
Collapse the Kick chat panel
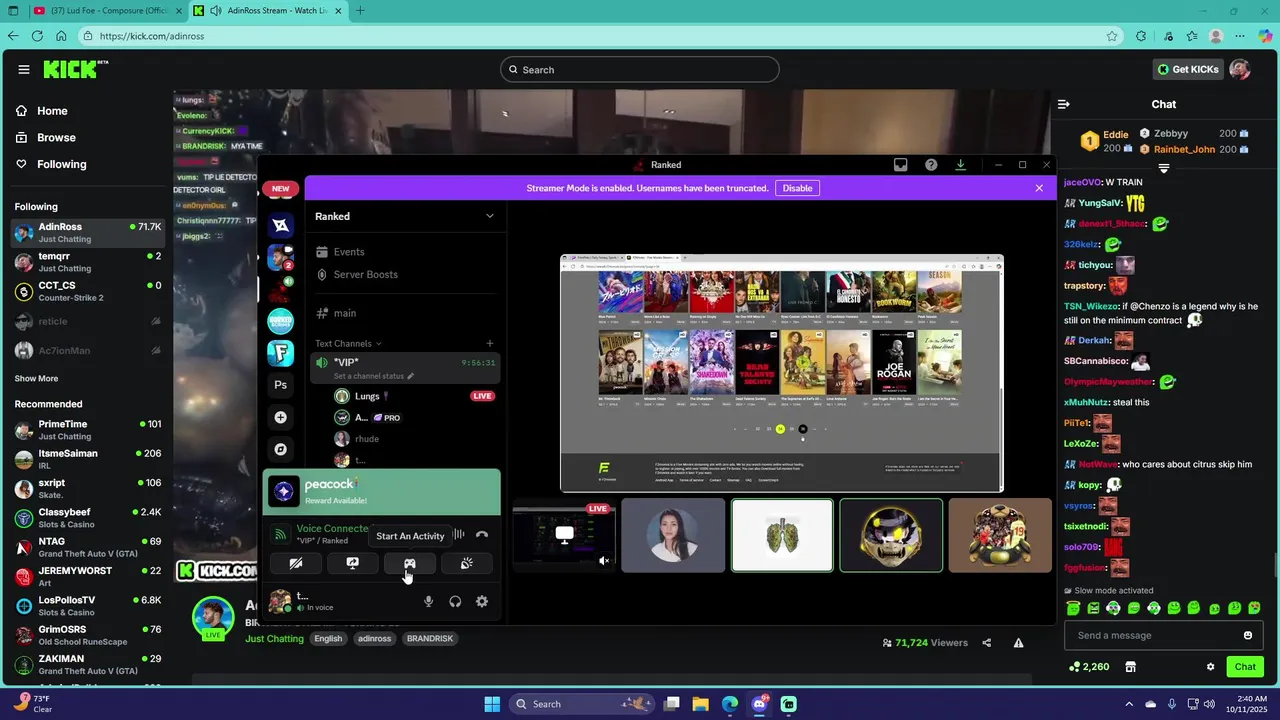point(1064,104)
